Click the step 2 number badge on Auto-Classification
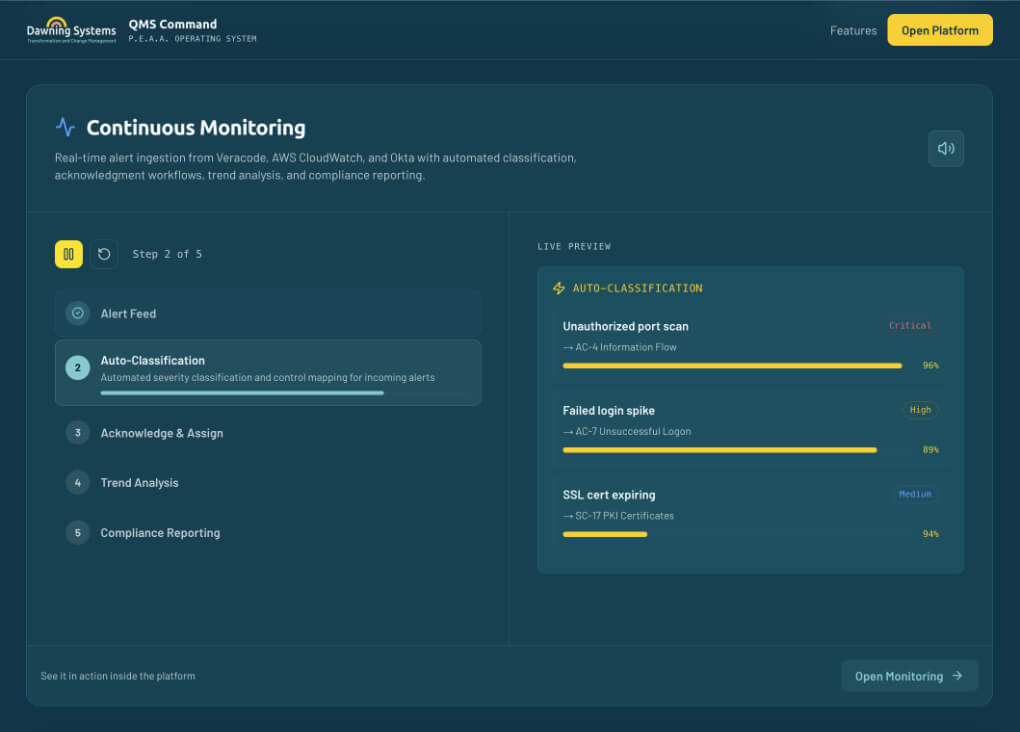The height and width of the screenshot is (732, 1020). click(x=77, y=367)
